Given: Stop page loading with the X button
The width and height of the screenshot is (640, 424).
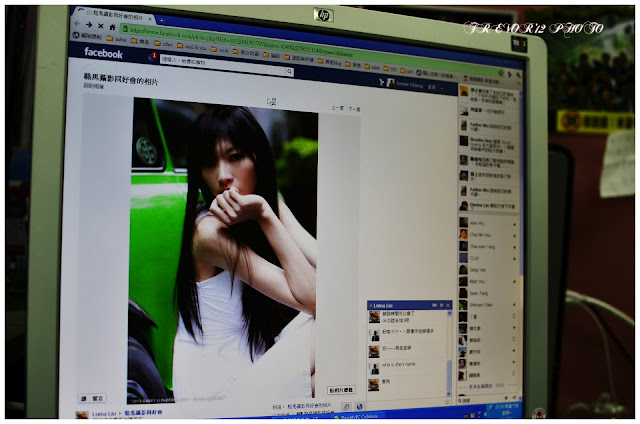Looking at the screenshot, I should 100,26.
